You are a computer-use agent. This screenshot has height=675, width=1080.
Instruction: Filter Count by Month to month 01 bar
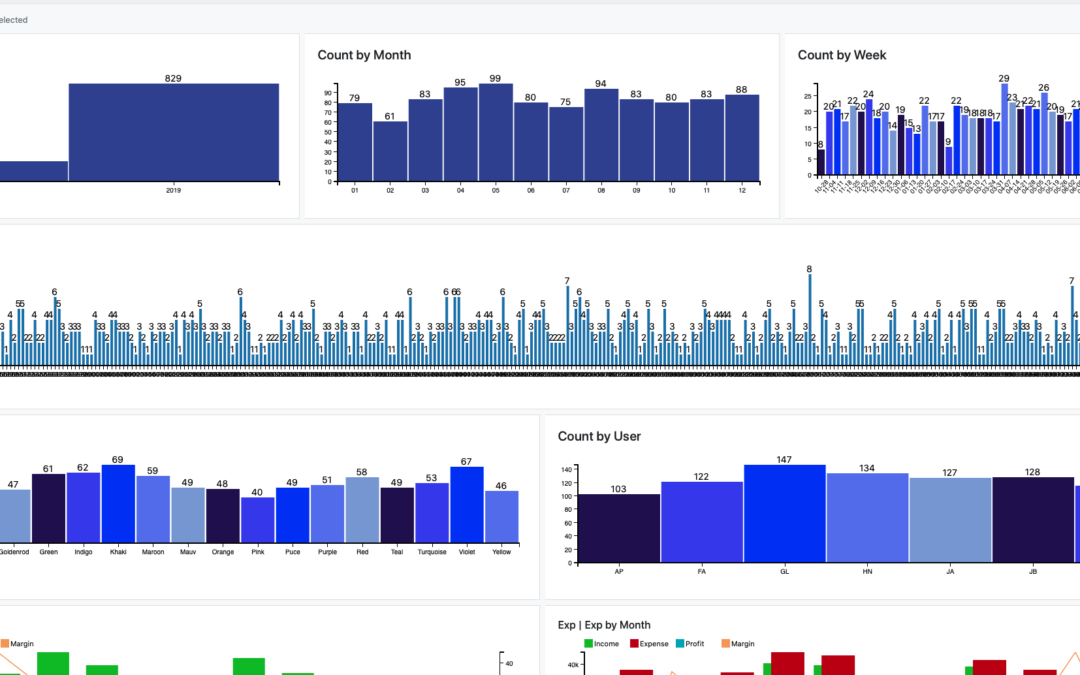[355, 143]
